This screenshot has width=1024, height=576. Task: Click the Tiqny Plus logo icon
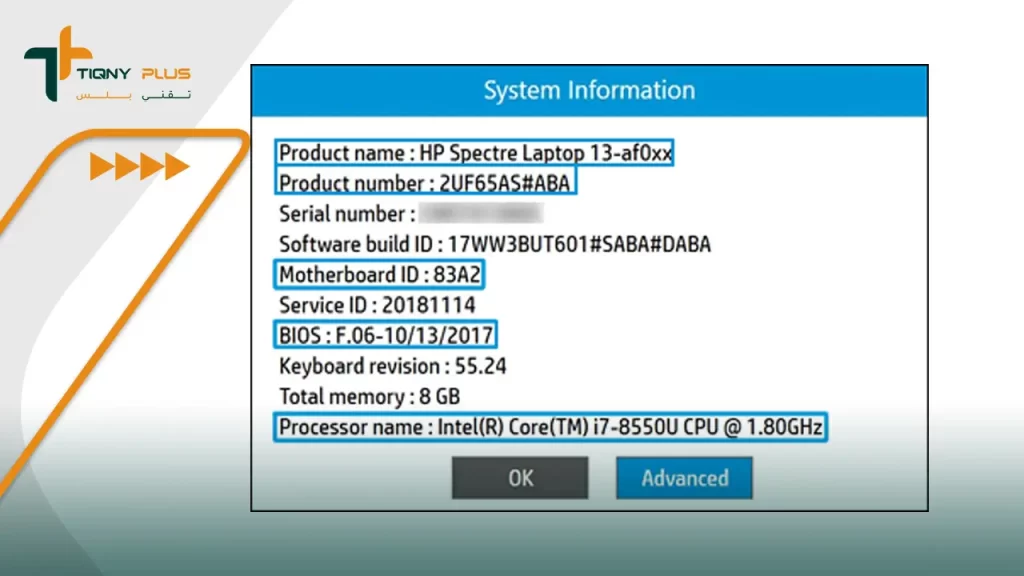tap(48, 64)
